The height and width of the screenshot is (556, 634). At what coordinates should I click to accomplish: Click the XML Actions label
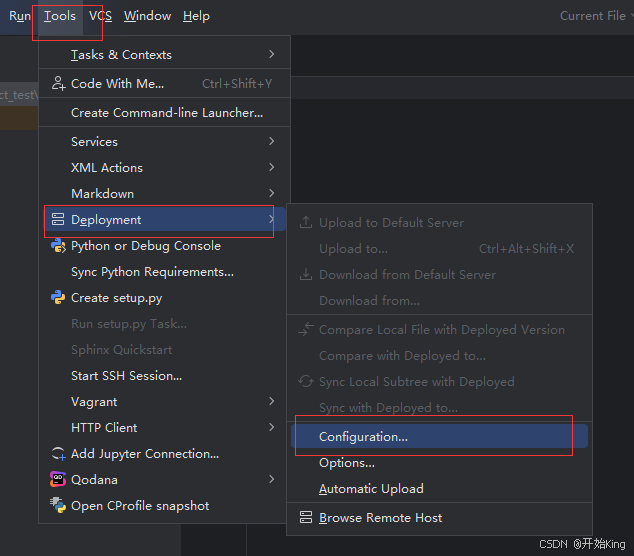tap(107, 167)
